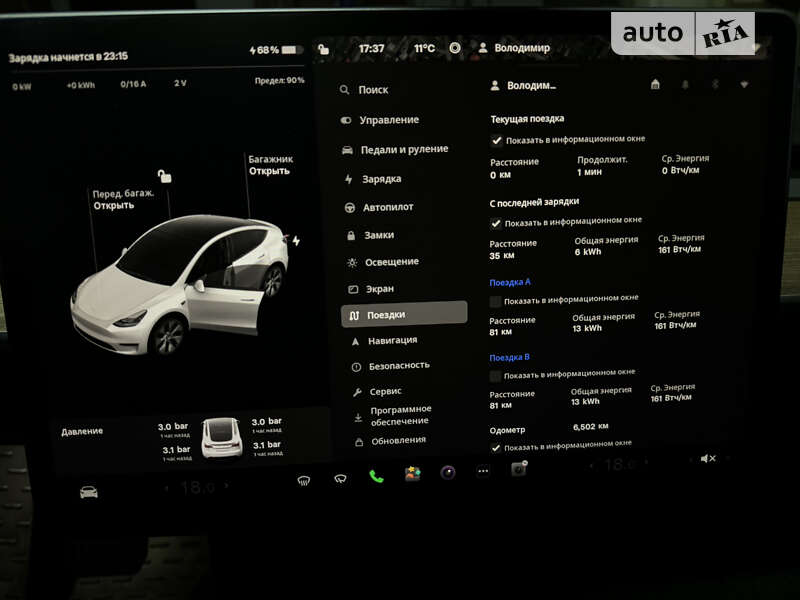The height and width of the screenshot is (600, 800).
Task: Uncheck info window display for current trip
Action: [x=497, y=140]
